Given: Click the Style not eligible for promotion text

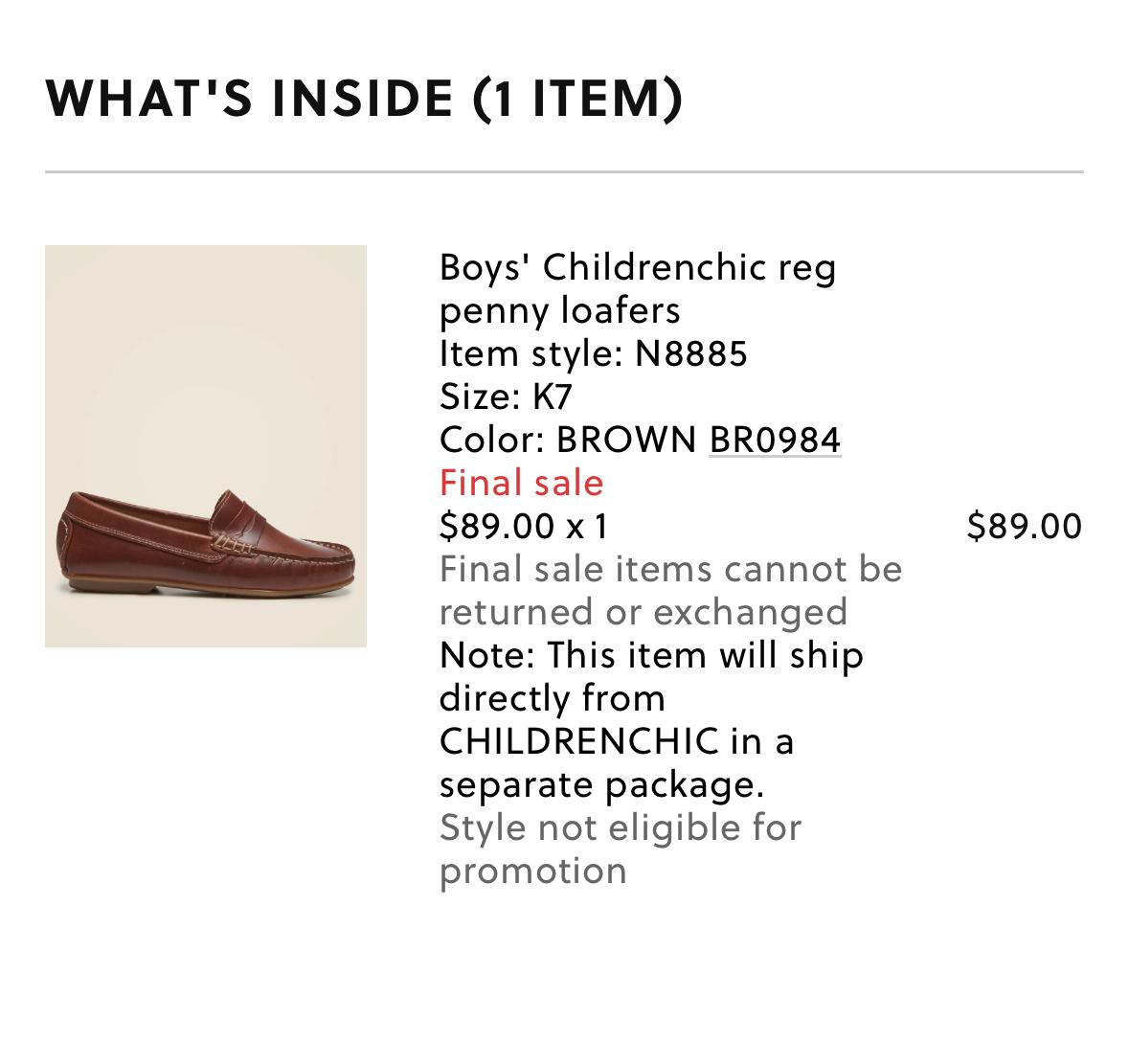Looking at the screenshot, I should (620, 827).
